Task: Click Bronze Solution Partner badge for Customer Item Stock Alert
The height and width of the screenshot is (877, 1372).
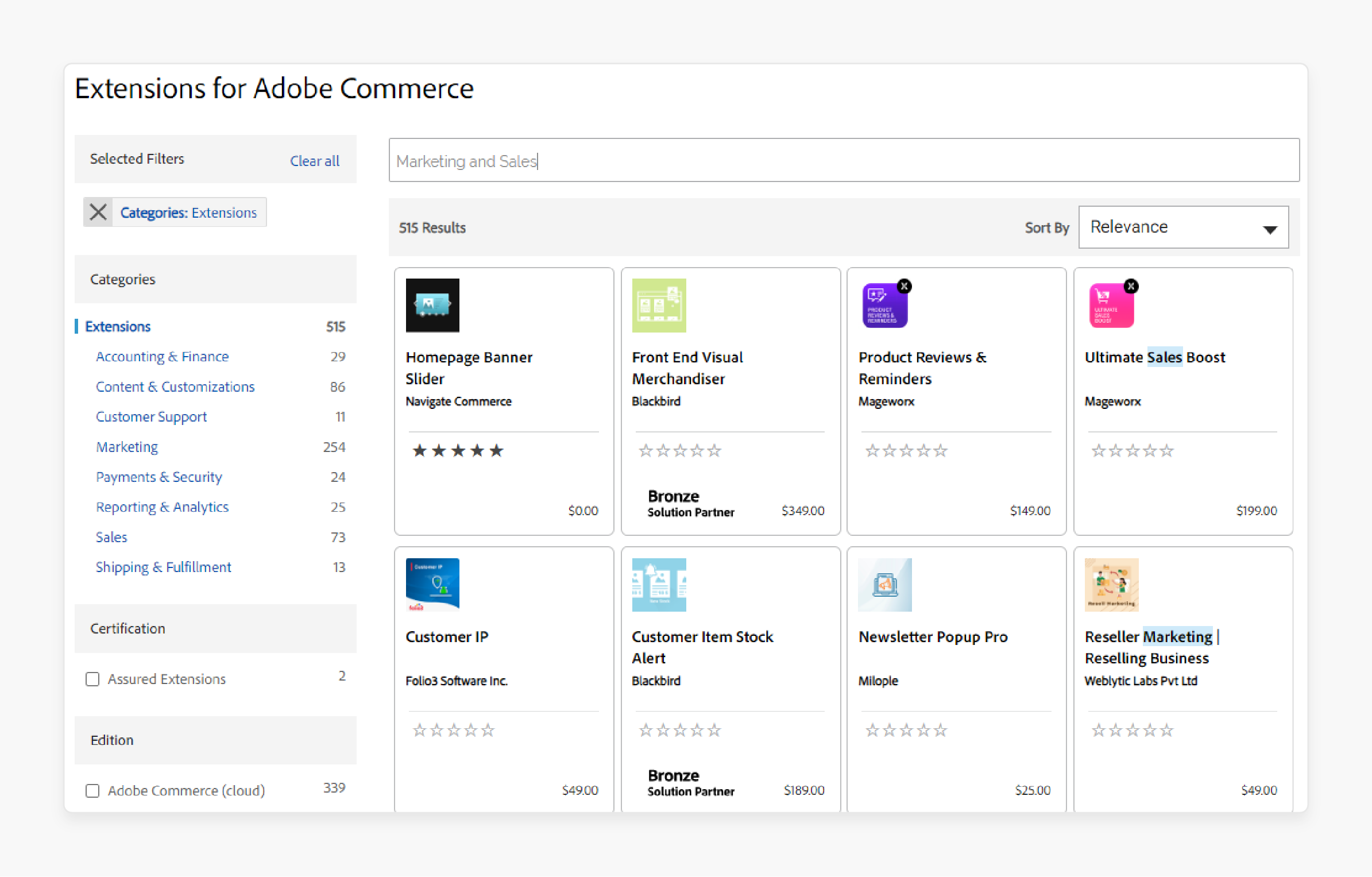Action: click(x=691, y=783)
